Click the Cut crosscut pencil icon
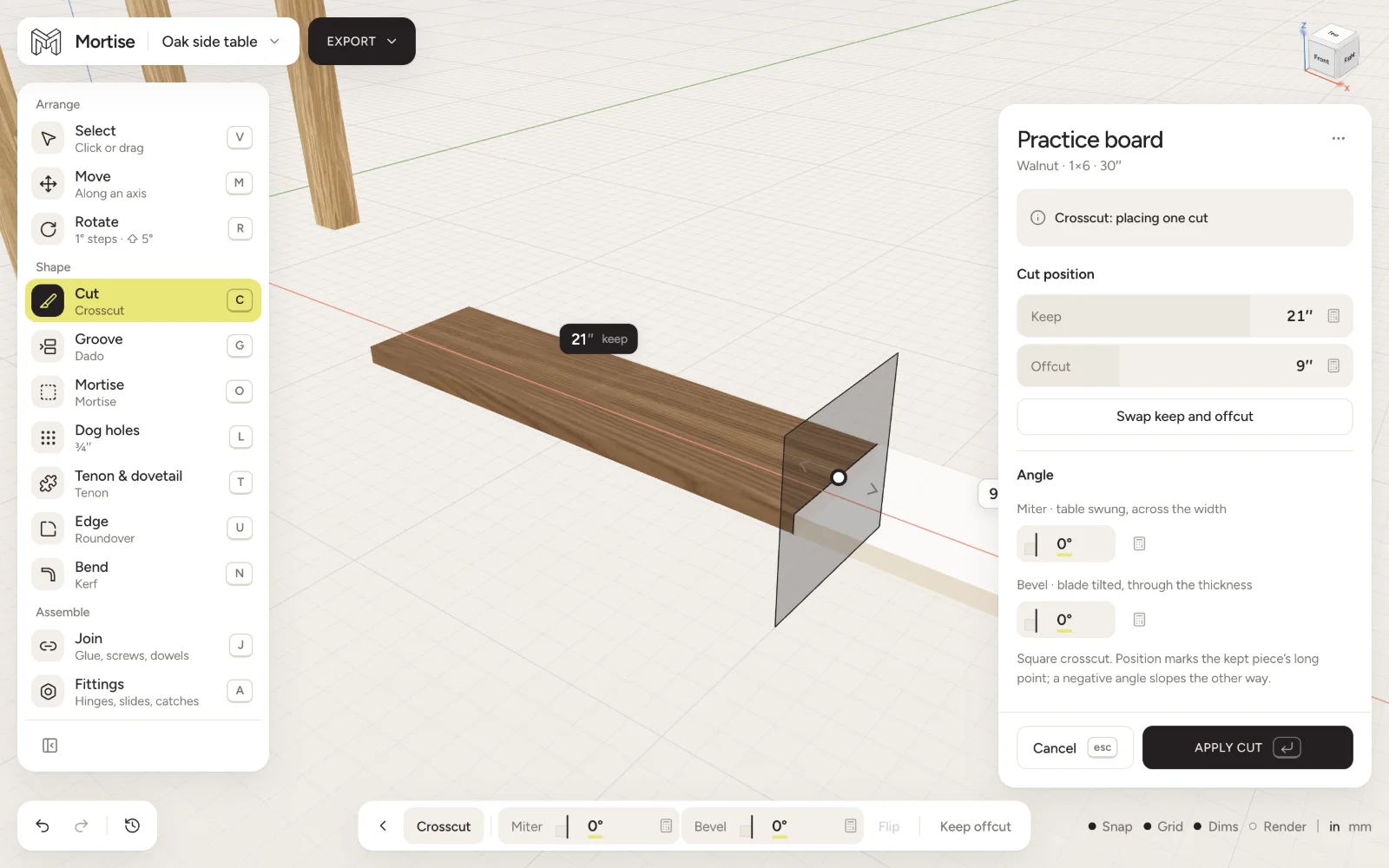 49,301
